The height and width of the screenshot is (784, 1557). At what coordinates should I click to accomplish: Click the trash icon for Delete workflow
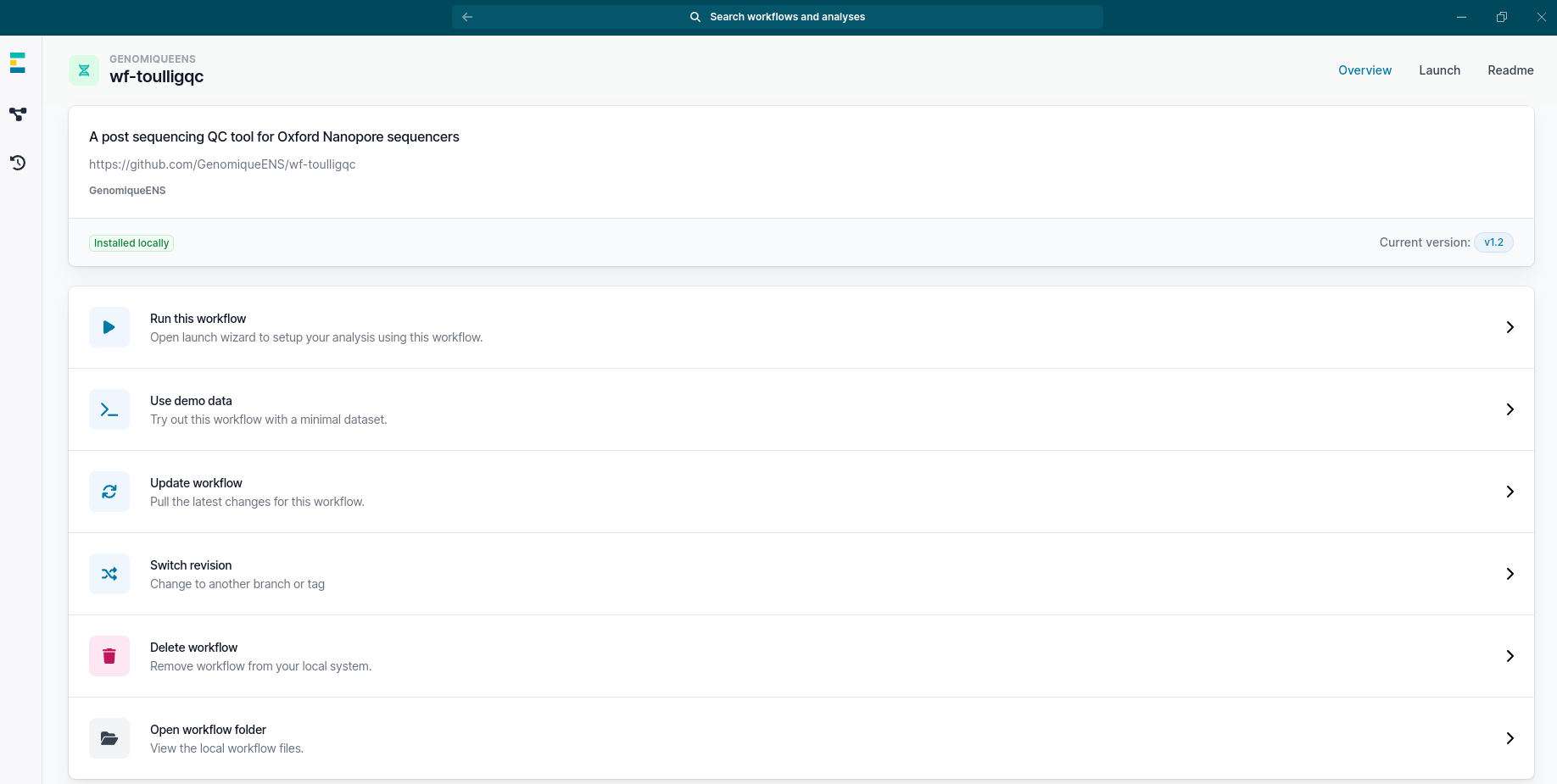click(x=109, y=656)
